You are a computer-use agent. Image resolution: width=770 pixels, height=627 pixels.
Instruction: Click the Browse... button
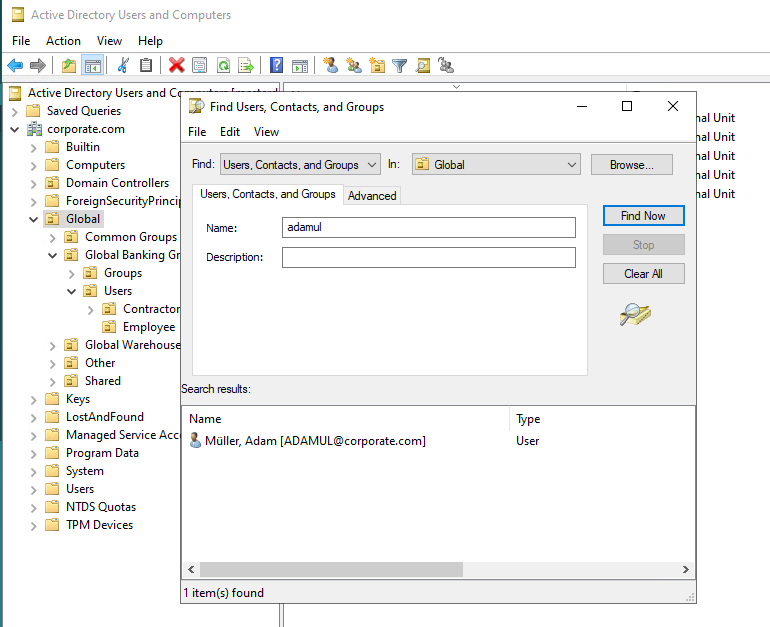tap(632, 164)
